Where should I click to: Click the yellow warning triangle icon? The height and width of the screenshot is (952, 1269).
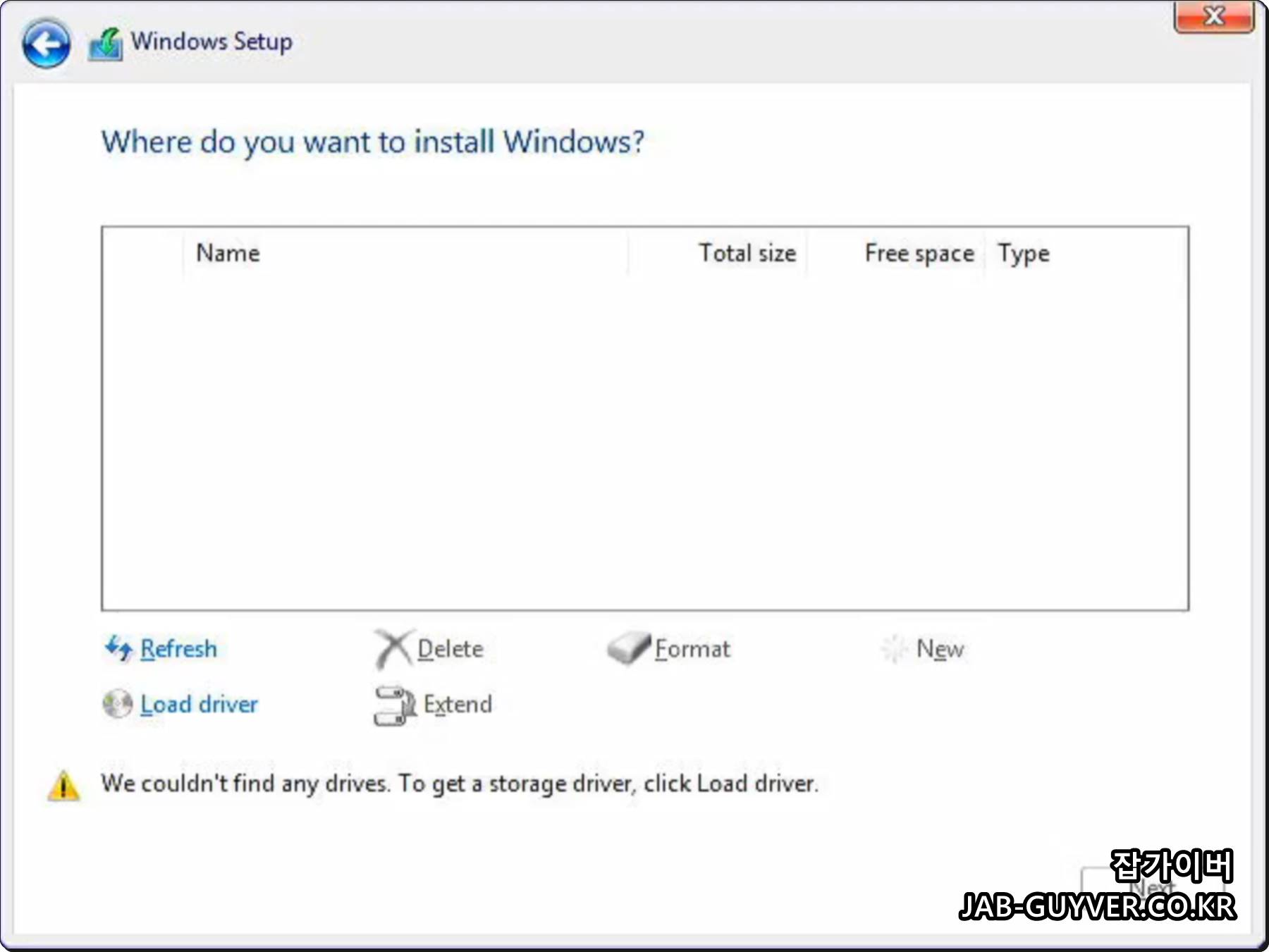coord(63,785)
